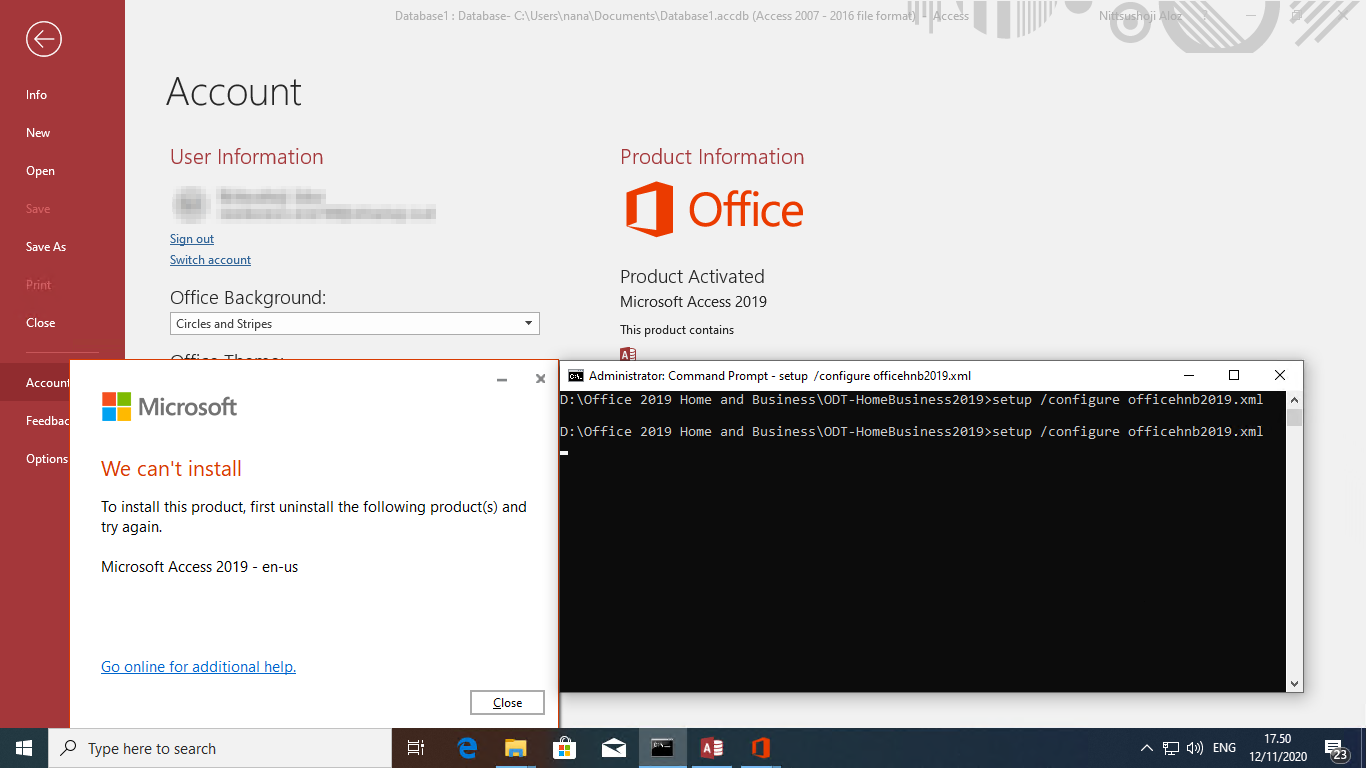The width and height of the screenshot is (1366, 768).
Task: Launch the Mail app from taskbar
Action: (613, 747)
